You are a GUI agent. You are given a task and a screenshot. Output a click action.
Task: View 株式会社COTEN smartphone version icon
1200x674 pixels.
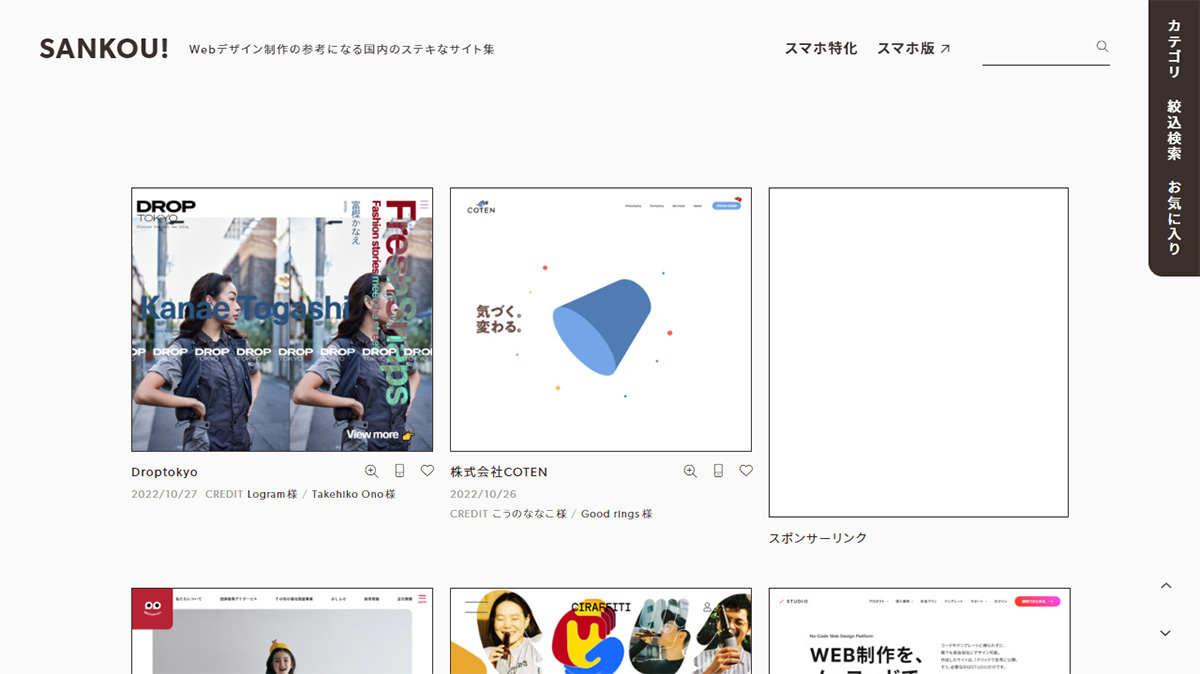tap(718, 471)
